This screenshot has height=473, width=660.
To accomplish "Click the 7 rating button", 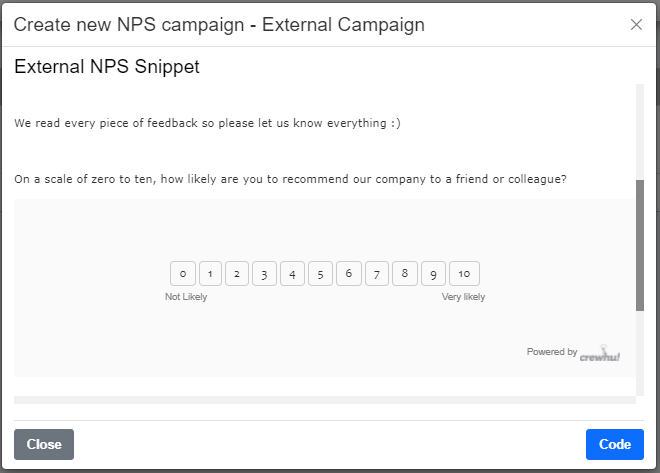I will coord(377,274).
